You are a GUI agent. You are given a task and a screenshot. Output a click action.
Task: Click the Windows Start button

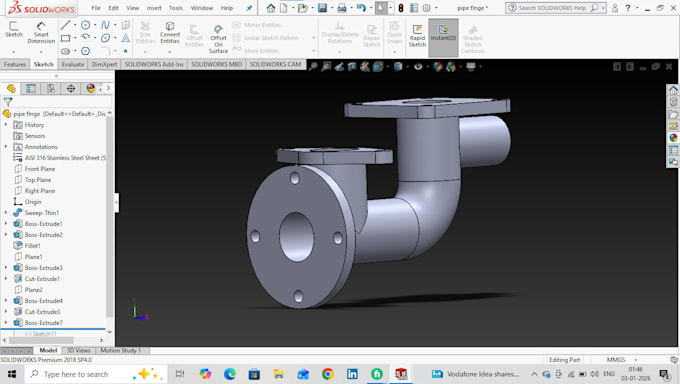point(12,374)
